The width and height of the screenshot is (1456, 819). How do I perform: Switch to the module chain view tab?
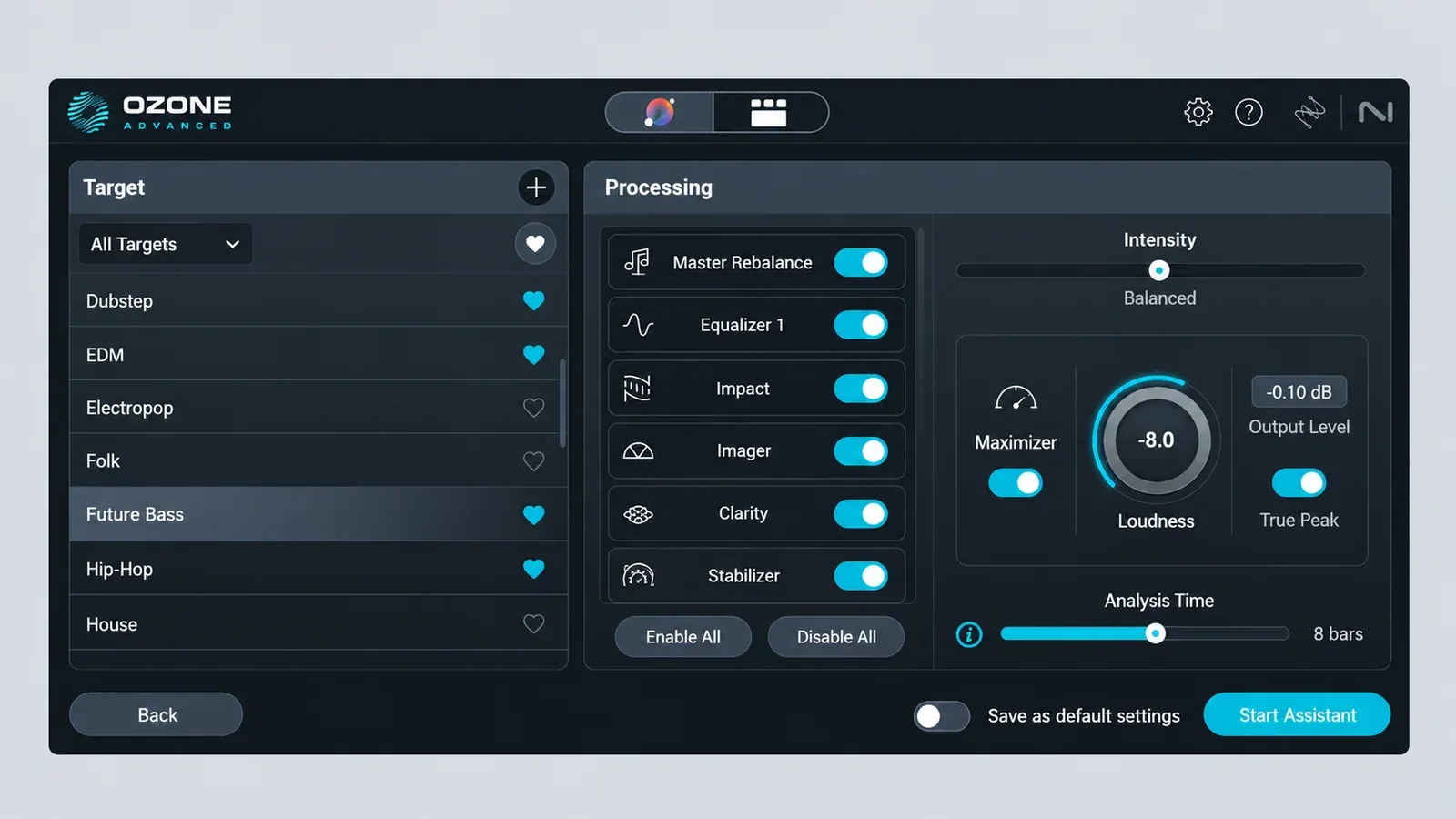770,112
